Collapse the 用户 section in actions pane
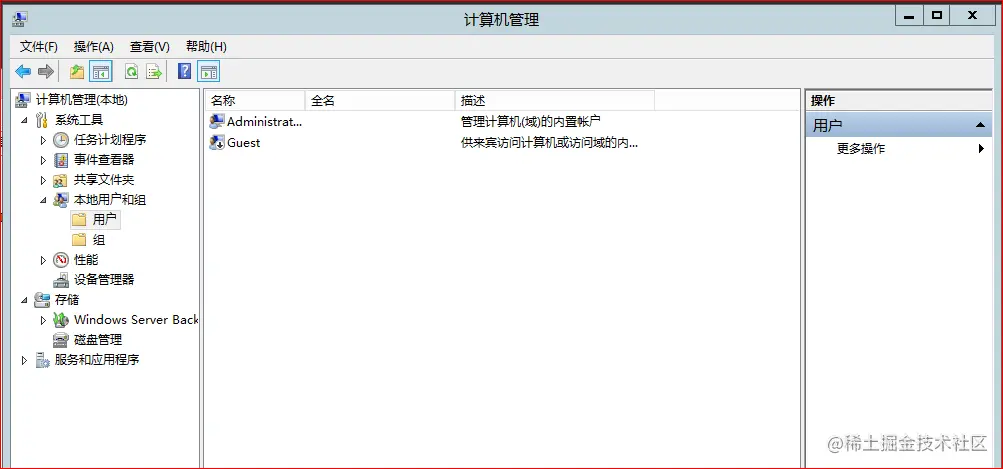1003x469 pixels. click(x=980, y=125)
